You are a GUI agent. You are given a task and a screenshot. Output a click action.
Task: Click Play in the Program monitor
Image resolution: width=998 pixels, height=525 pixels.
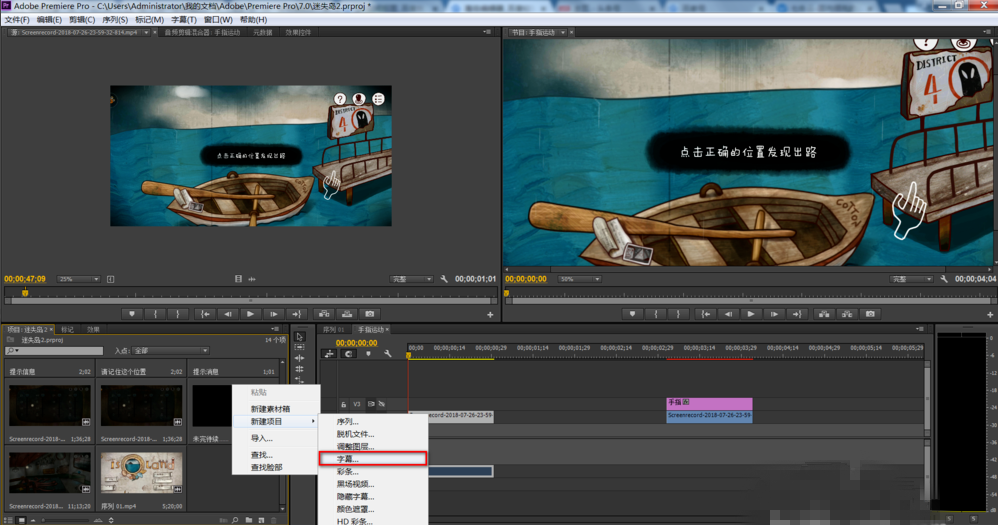click(751, 314)
